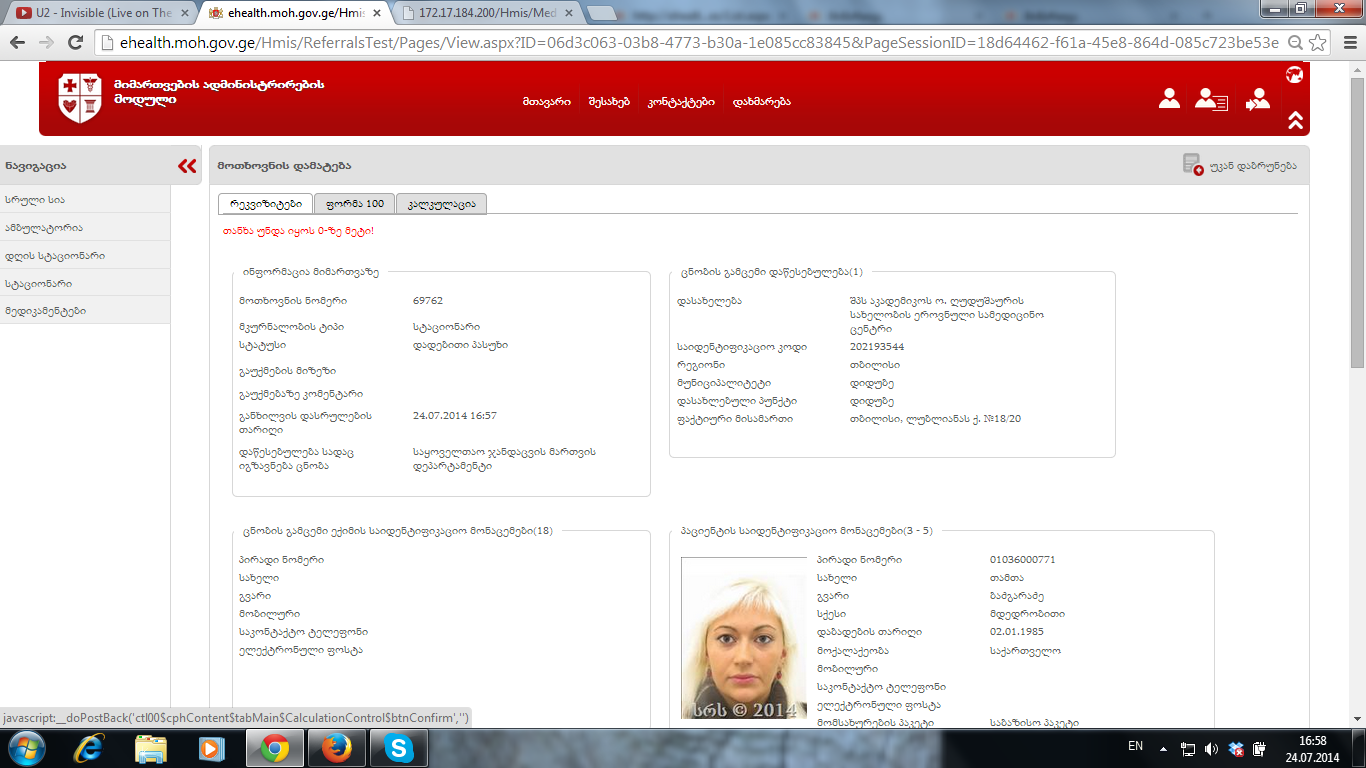Open Skype from the Windows taskbar

pyautogui.click(x=398, y=748)
